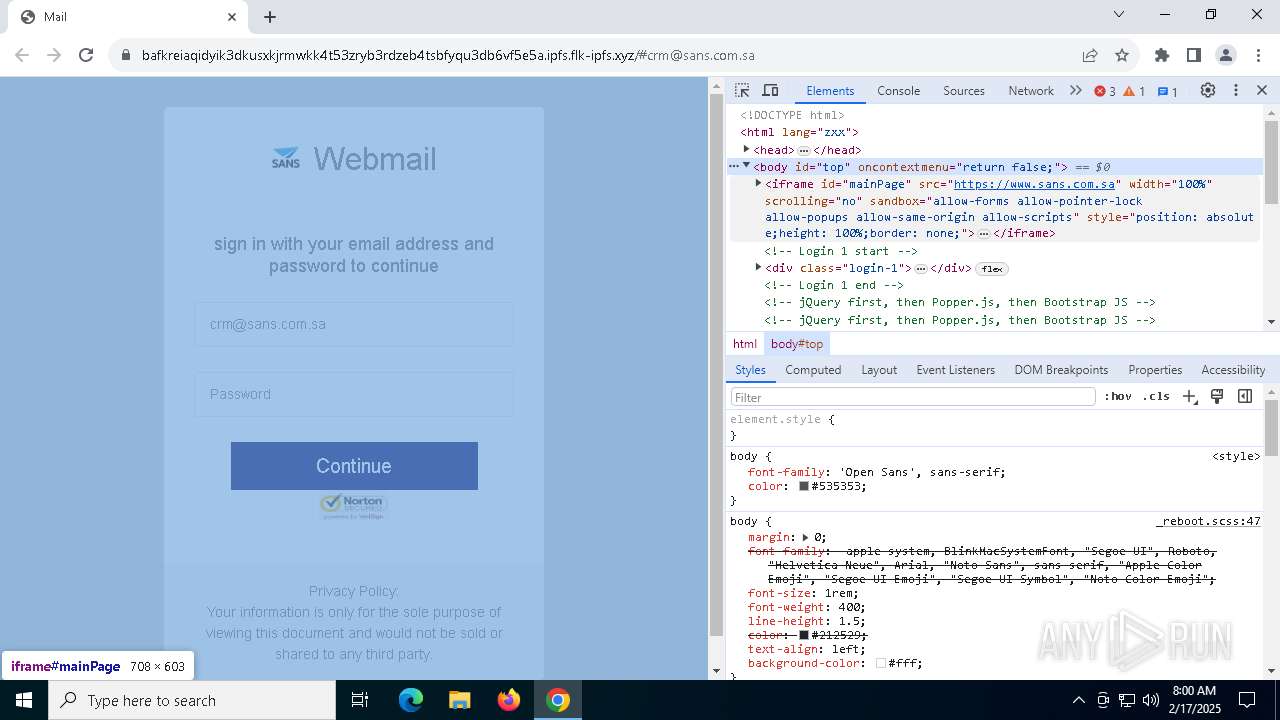Toggle the device toolbar icon
Viewport: 1280px width, 720px height.
click(770, 90)
